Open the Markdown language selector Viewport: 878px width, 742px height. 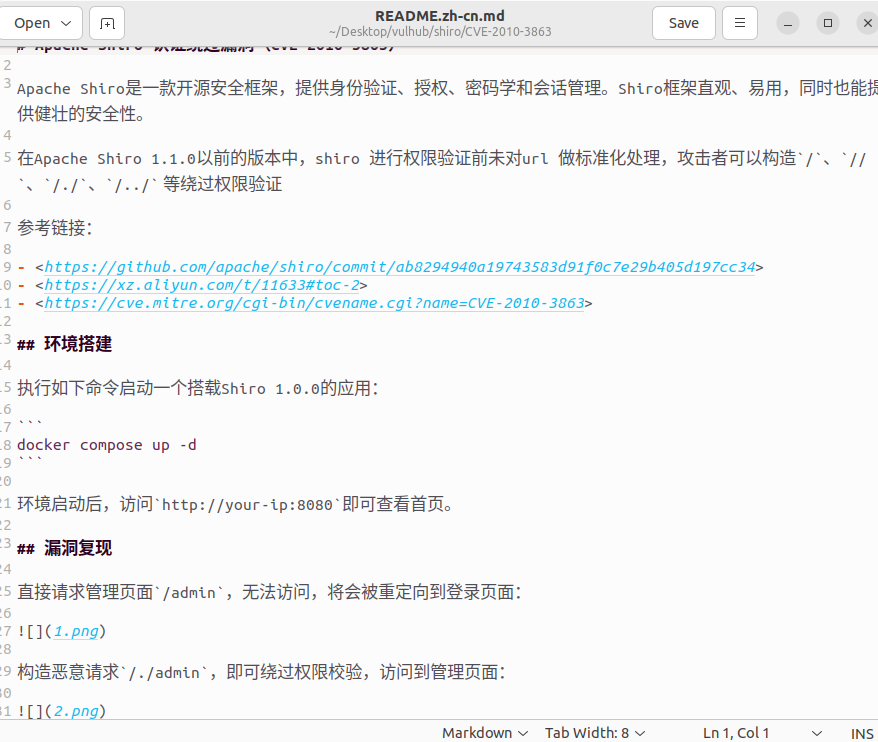[485, 732]
